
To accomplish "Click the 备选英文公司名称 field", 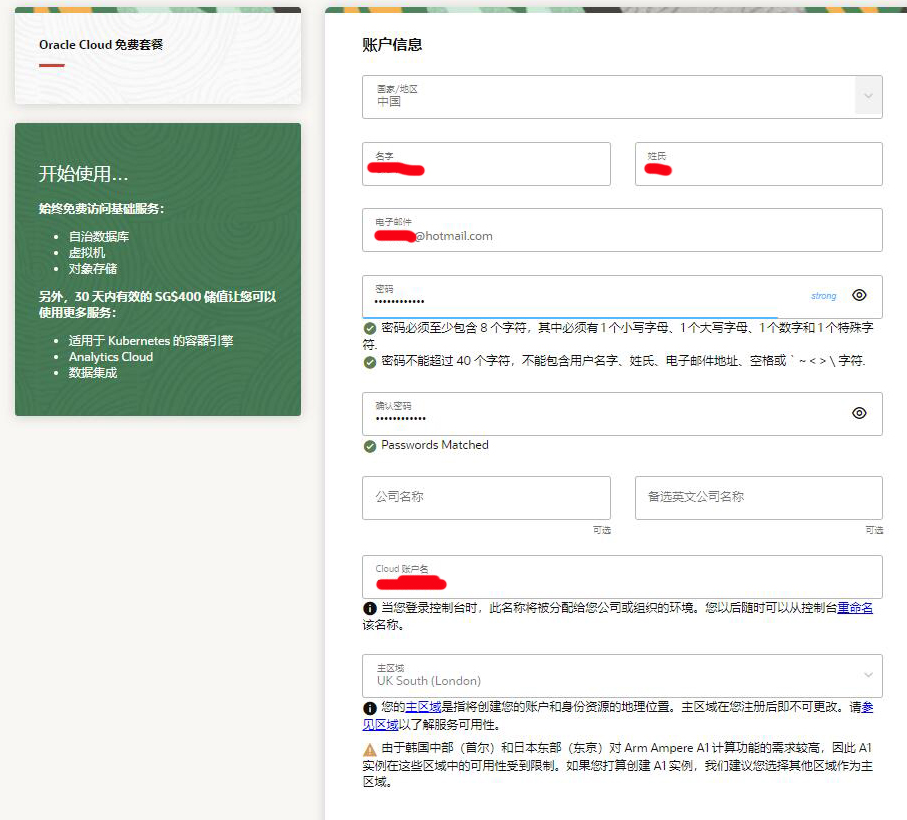I will 758,497.
